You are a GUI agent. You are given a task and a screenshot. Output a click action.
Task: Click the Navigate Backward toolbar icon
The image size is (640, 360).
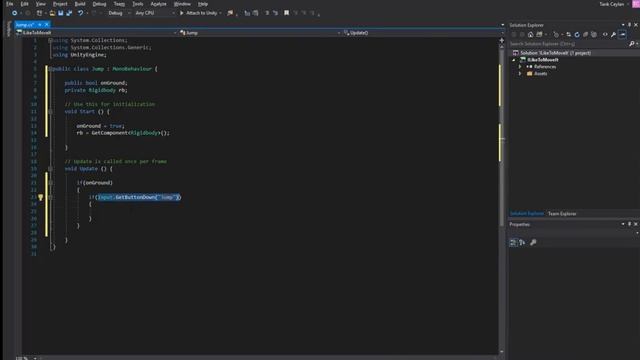click(14, 13)
